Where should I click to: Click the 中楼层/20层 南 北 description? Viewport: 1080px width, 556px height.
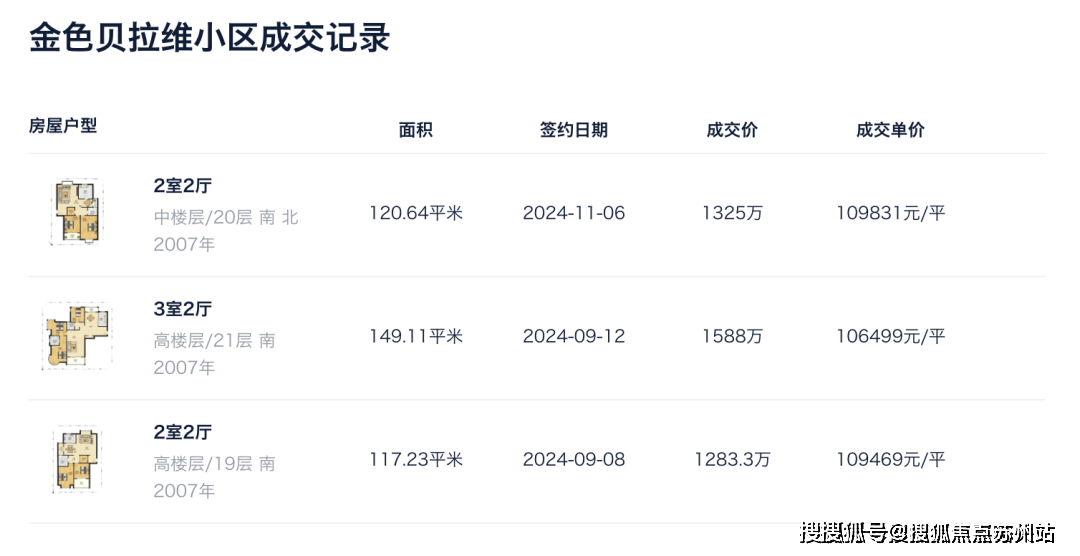(226, 217)
